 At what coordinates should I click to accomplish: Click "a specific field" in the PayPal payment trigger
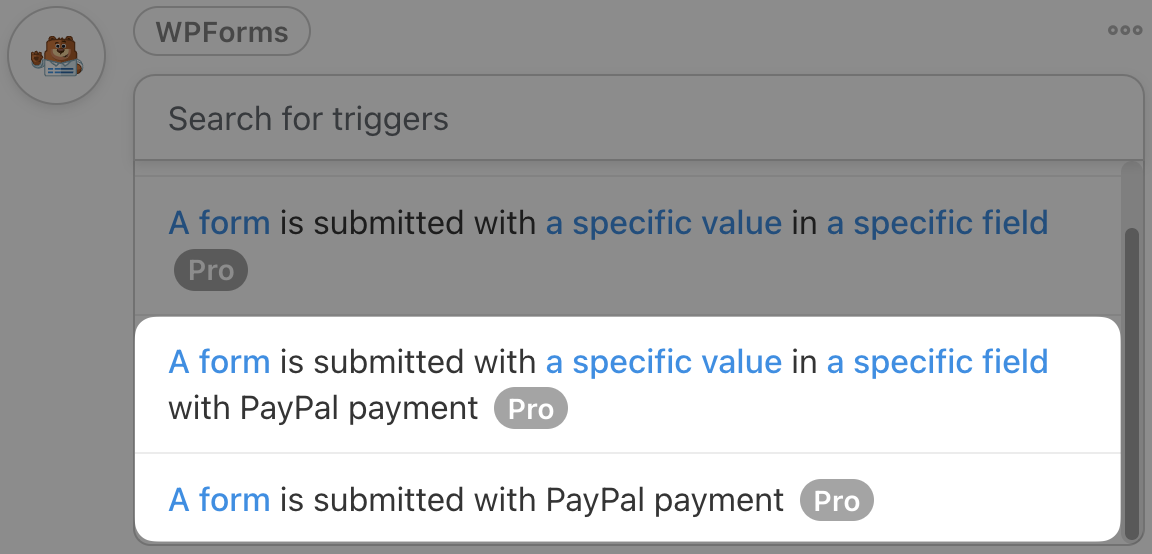[x=937, y=361]
